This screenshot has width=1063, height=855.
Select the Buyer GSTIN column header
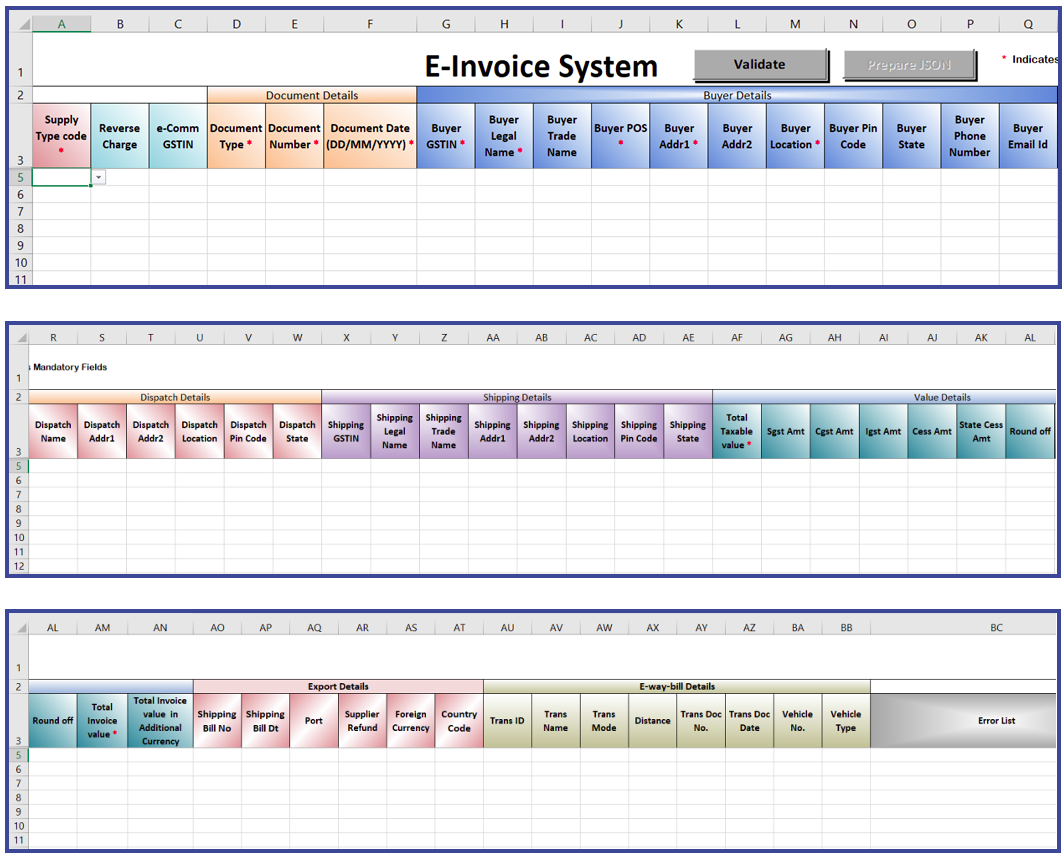pyautogui.click(x=444, y=134)
